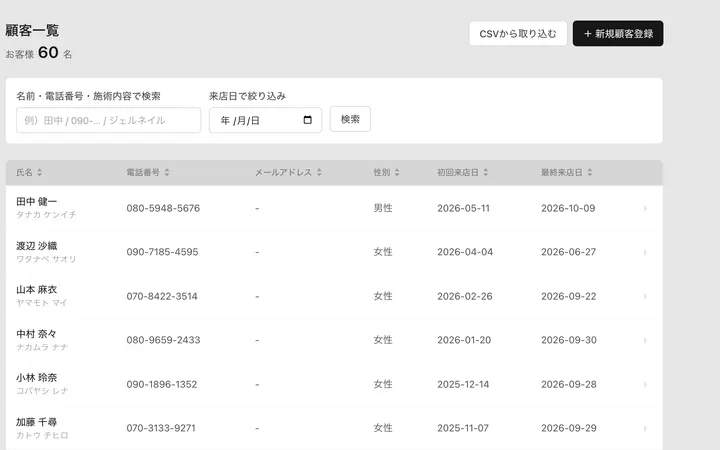The width and height of the screenshot is (720, 450).
Task: Select customer name 山本 麻衣
Action: (x=37, y=290)
